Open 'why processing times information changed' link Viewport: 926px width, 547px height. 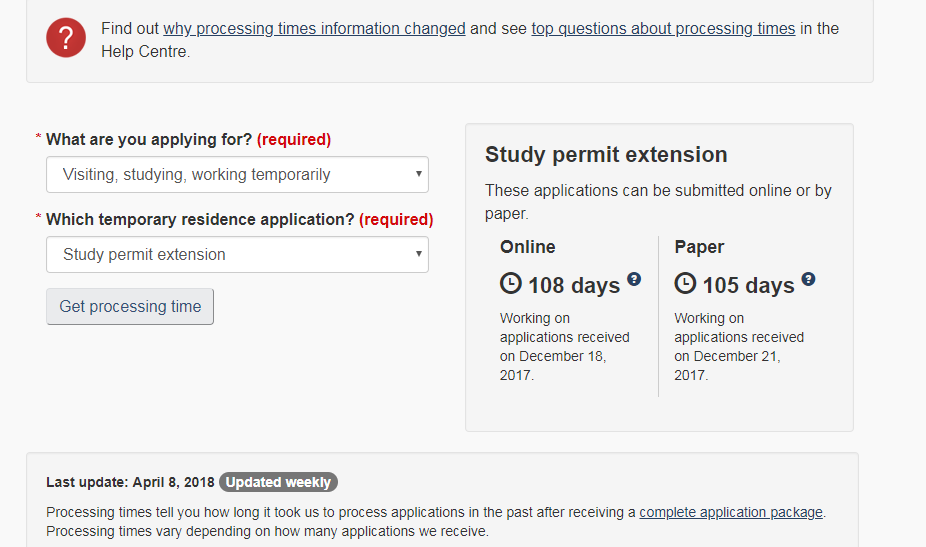point(314,28)
